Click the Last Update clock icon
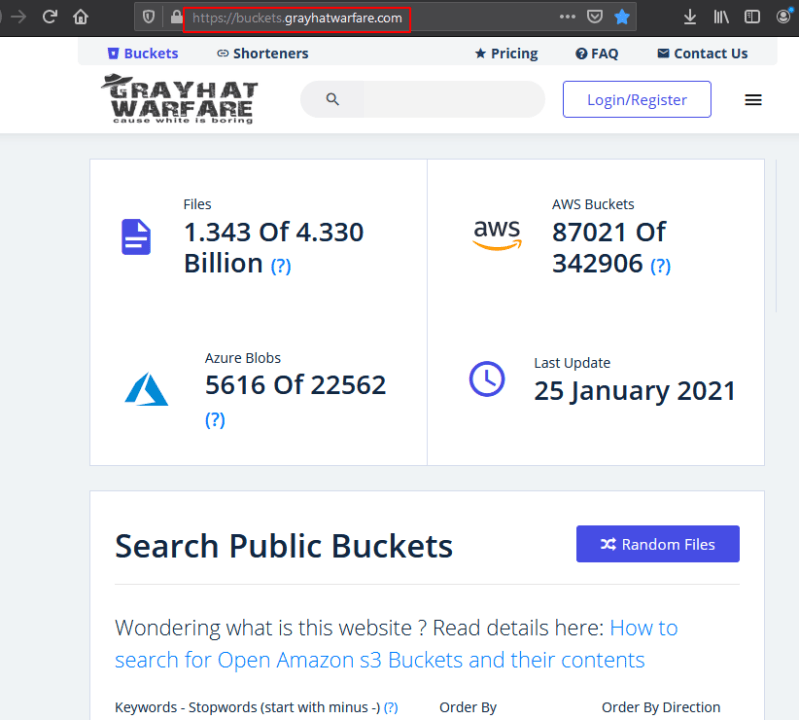 pyautogui.click(x=487, y=379)
